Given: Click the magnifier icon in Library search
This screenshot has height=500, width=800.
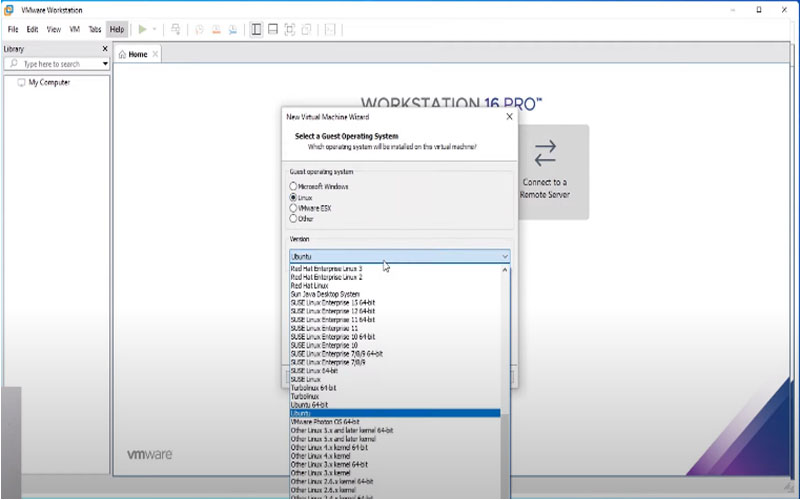Looking at the screenshot, I should [14, 63].
